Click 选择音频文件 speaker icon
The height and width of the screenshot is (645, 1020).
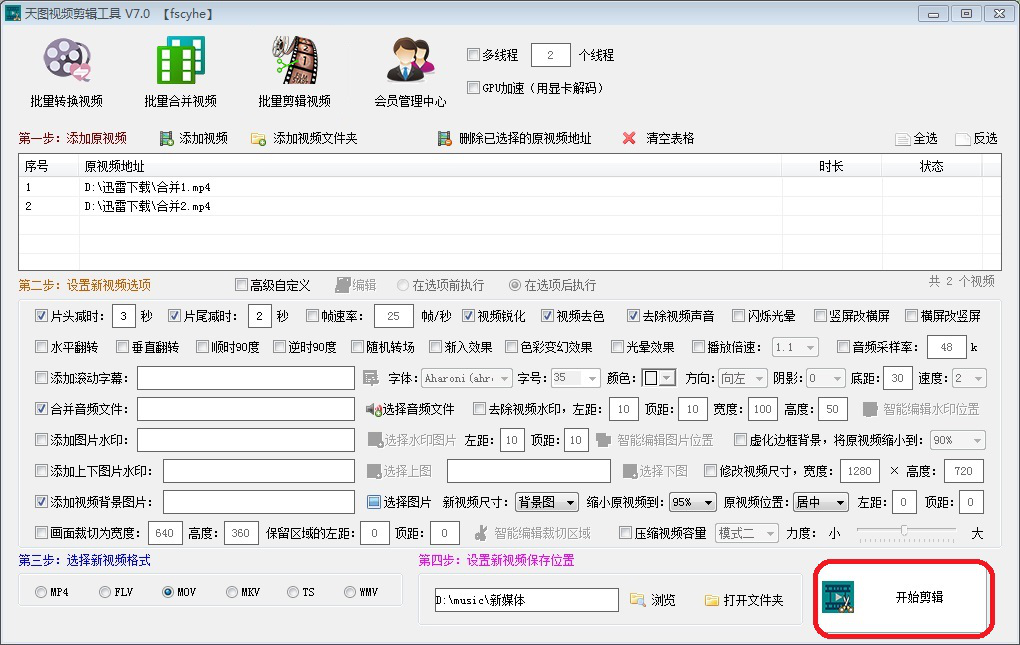(x=373, y=409)
